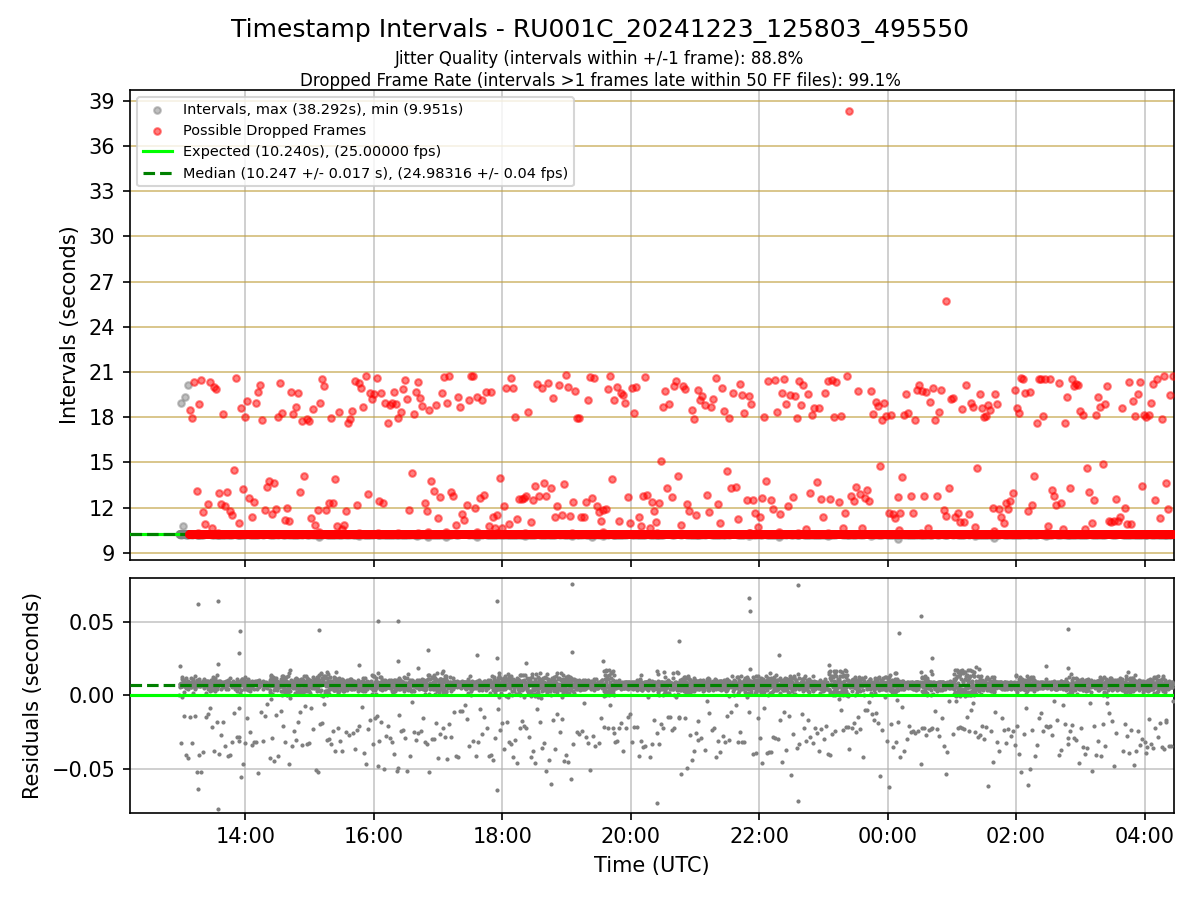Click the '20:00' x-axis tick label
Viewport: 1200px width, 900px height.
pyautogui.click(x=631, y=835)
